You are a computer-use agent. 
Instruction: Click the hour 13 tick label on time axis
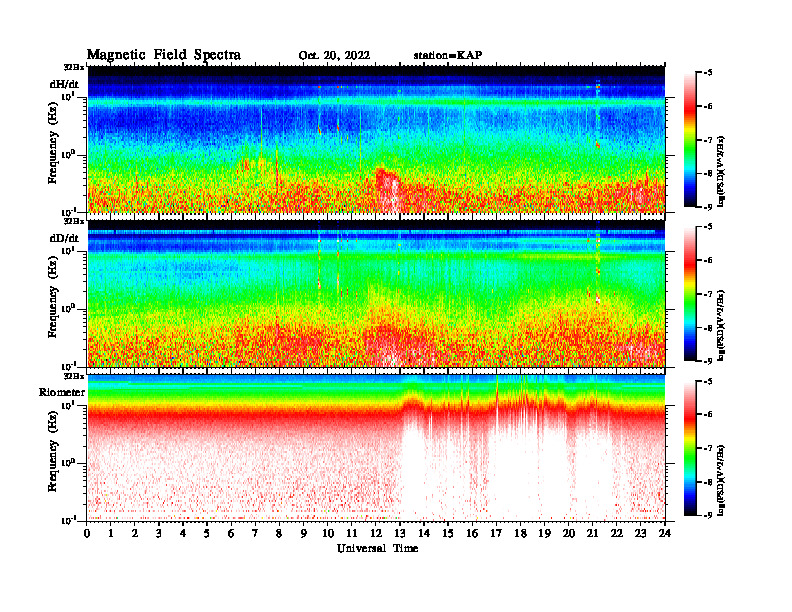[x=400, y=533]
